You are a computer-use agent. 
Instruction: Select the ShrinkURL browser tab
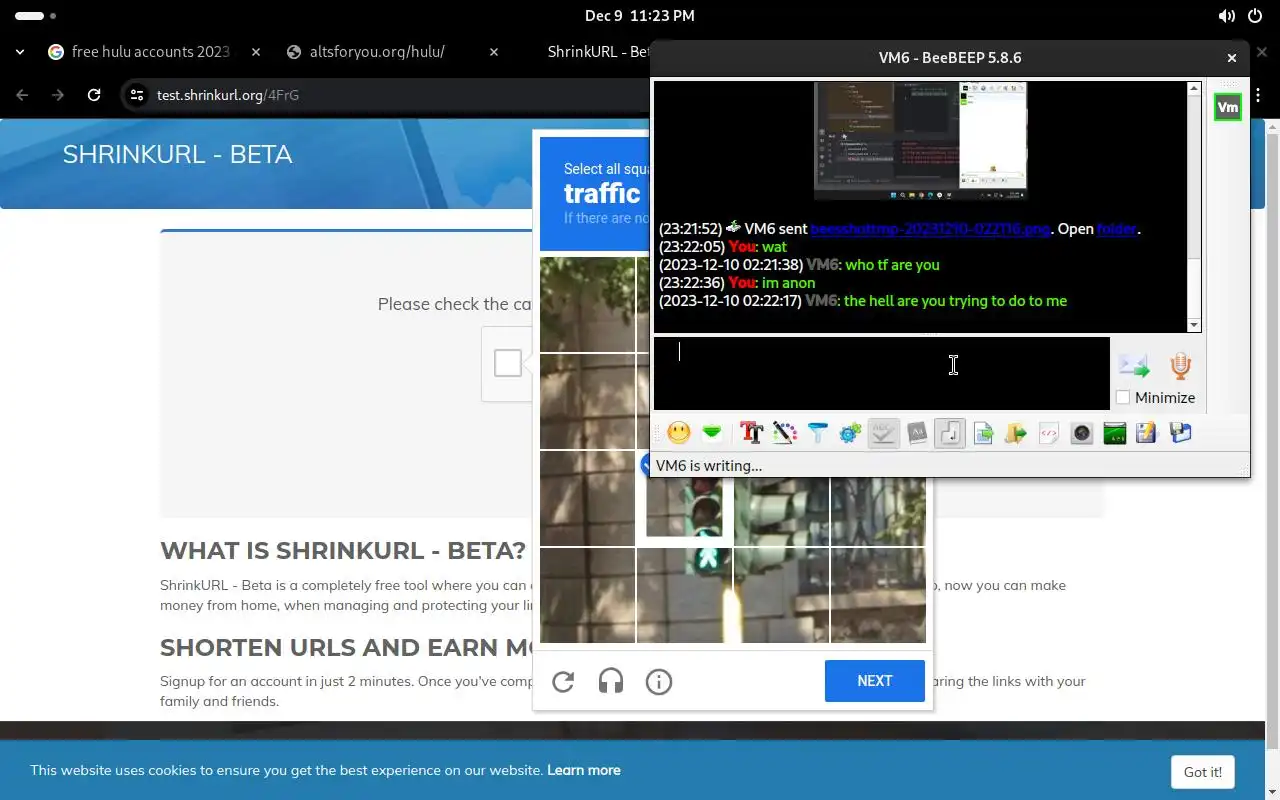click(x=597, y=52)
